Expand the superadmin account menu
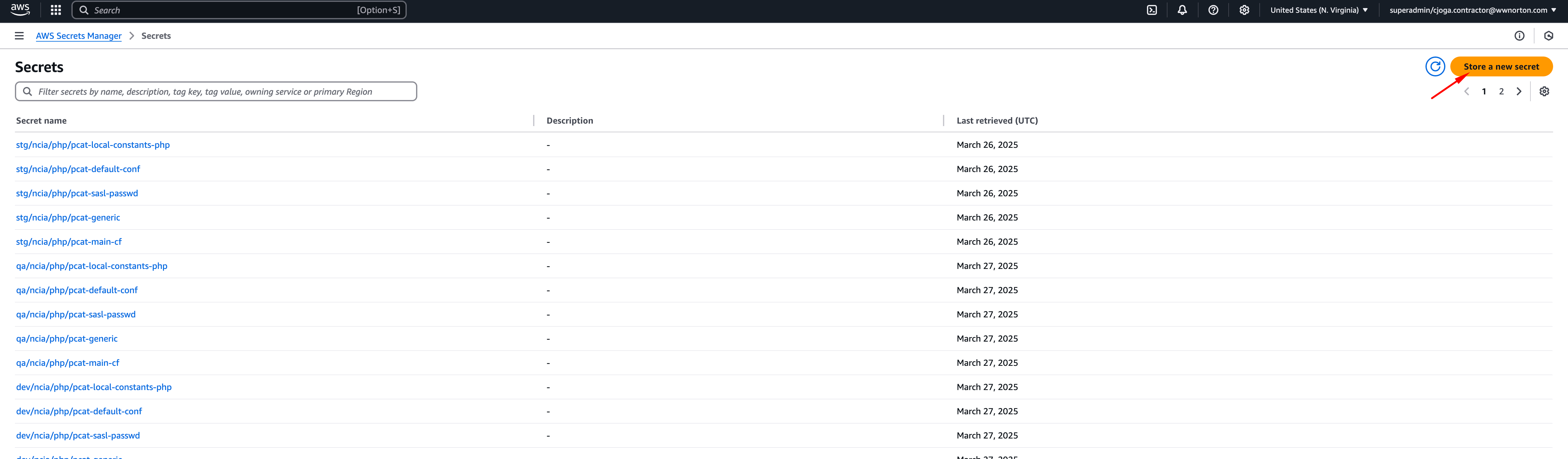1568x459 pixels. tap(1472, 10)
